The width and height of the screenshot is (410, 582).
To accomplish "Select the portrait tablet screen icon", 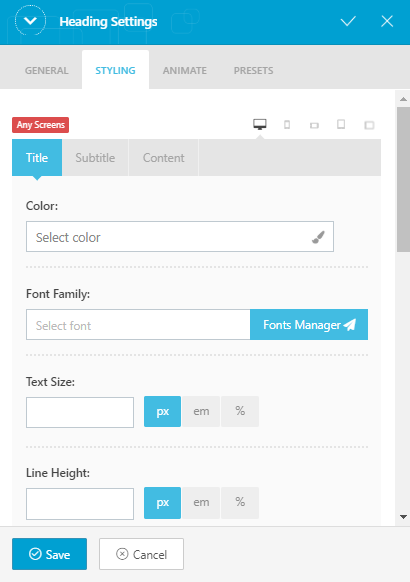I will point(341,124).
